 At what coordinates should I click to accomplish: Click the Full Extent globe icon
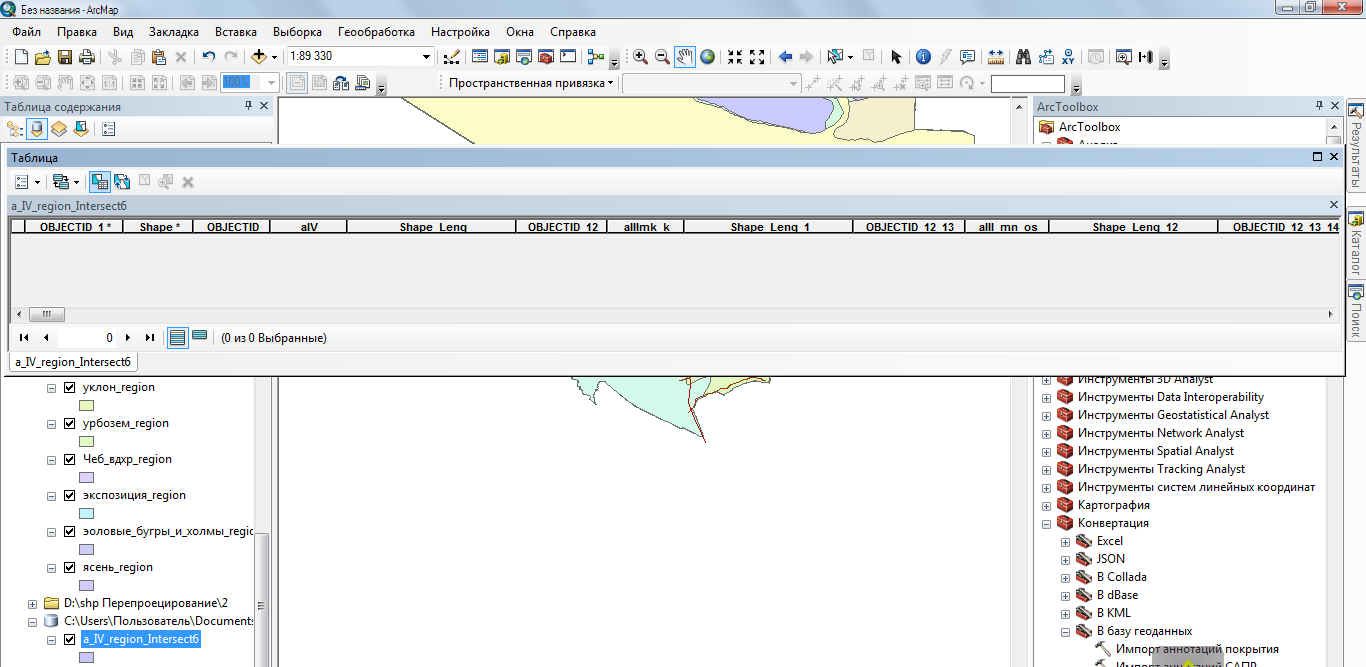tap(708, 57)
